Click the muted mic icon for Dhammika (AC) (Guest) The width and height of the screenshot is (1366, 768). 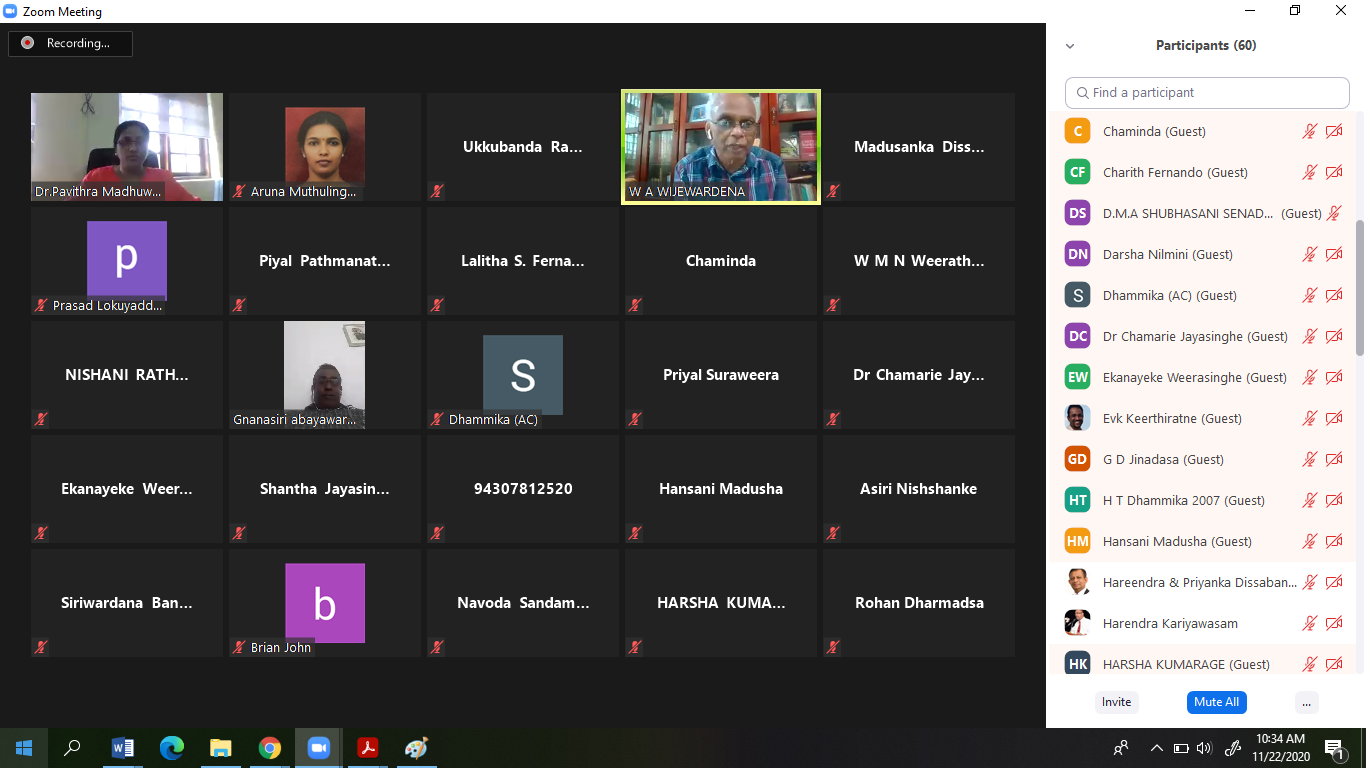(x=1309, y=295)
